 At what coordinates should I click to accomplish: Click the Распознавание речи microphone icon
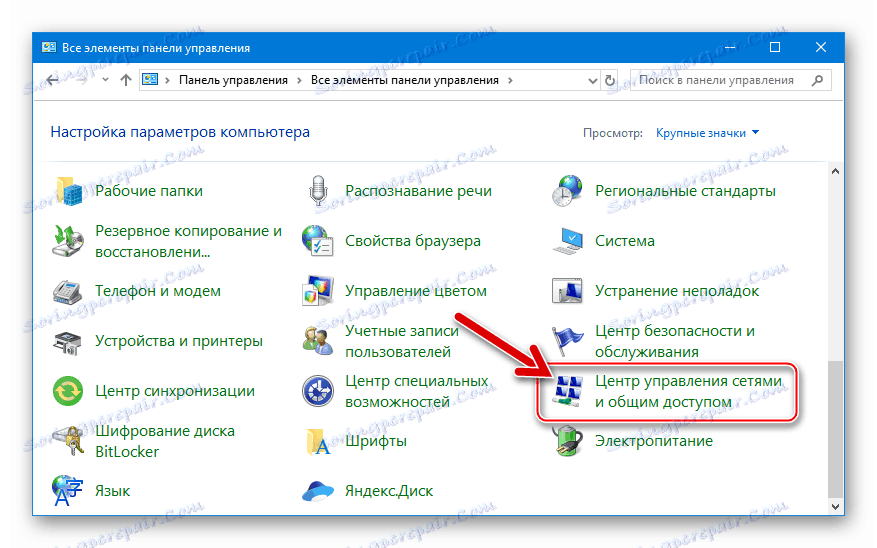click(318, 191)
